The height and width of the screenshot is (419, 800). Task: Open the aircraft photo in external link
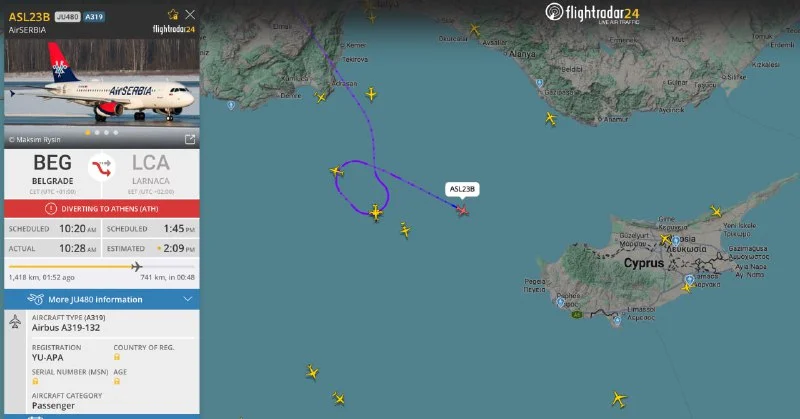tap(190, 139)
